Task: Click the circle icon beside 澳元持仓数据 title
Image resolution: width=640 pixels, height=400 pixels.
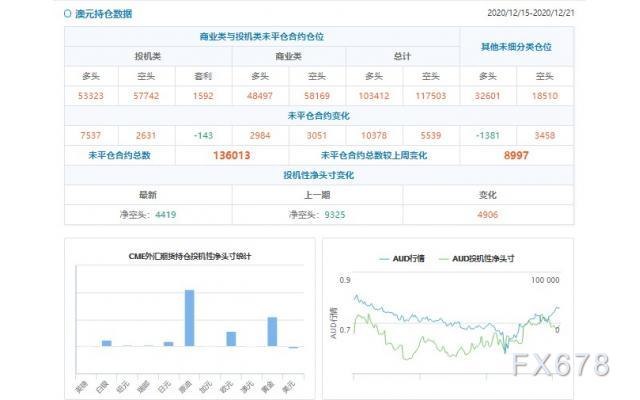Action: pyautogui.click(x=68, y=13)
